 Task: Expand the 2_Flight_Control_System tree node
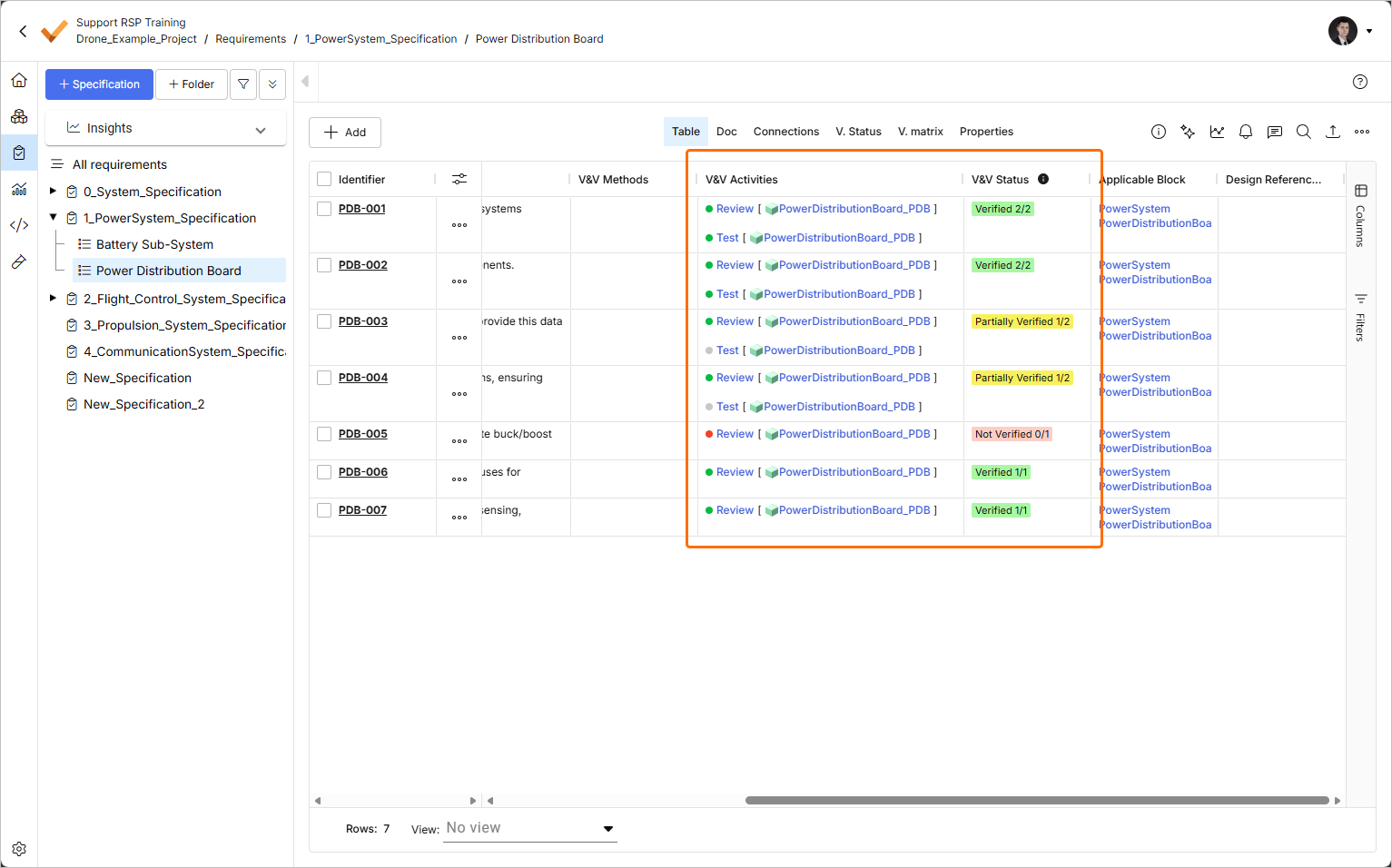click(x=53, y=298)
